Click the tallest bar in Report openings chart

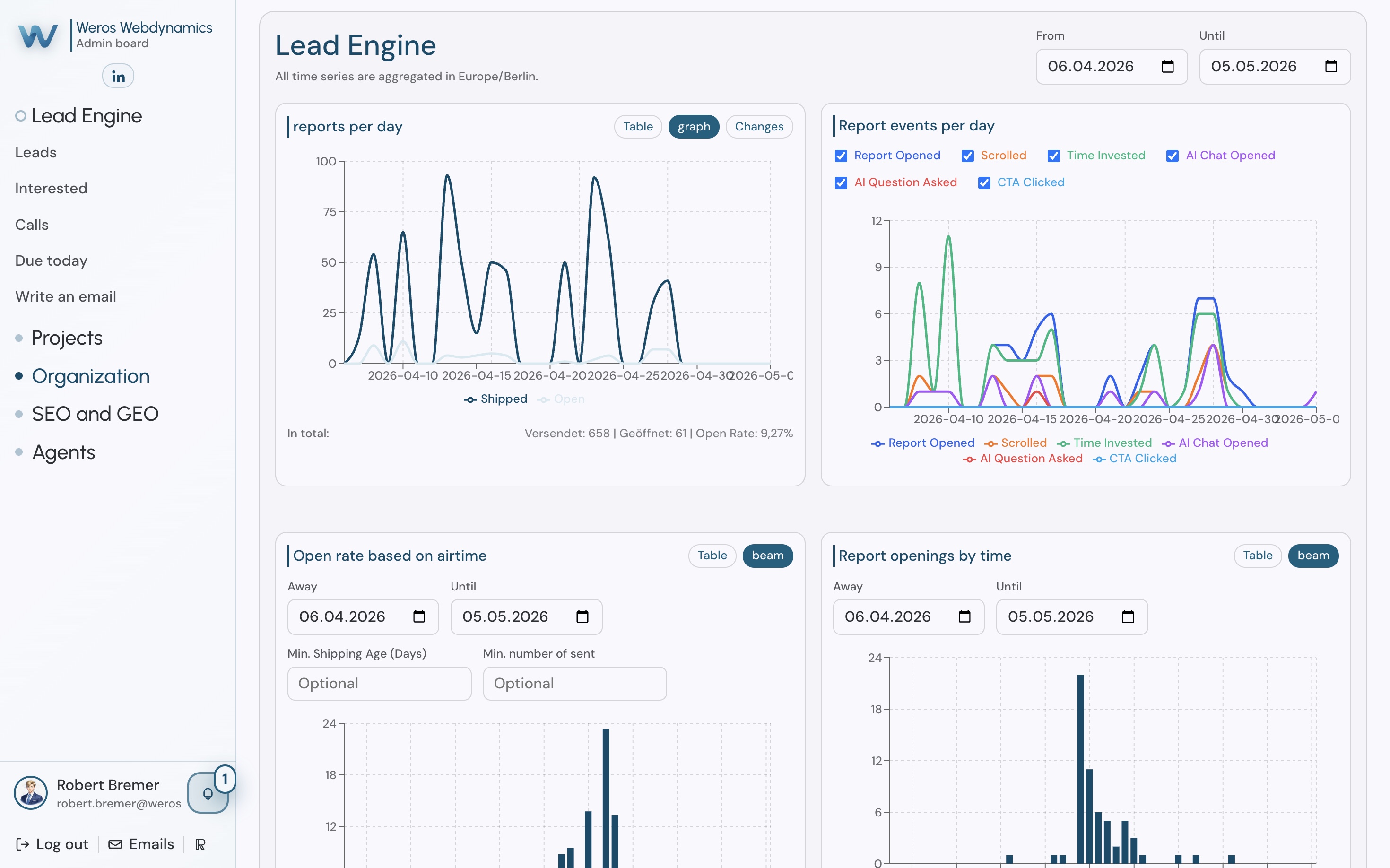tap(1080, 769)
